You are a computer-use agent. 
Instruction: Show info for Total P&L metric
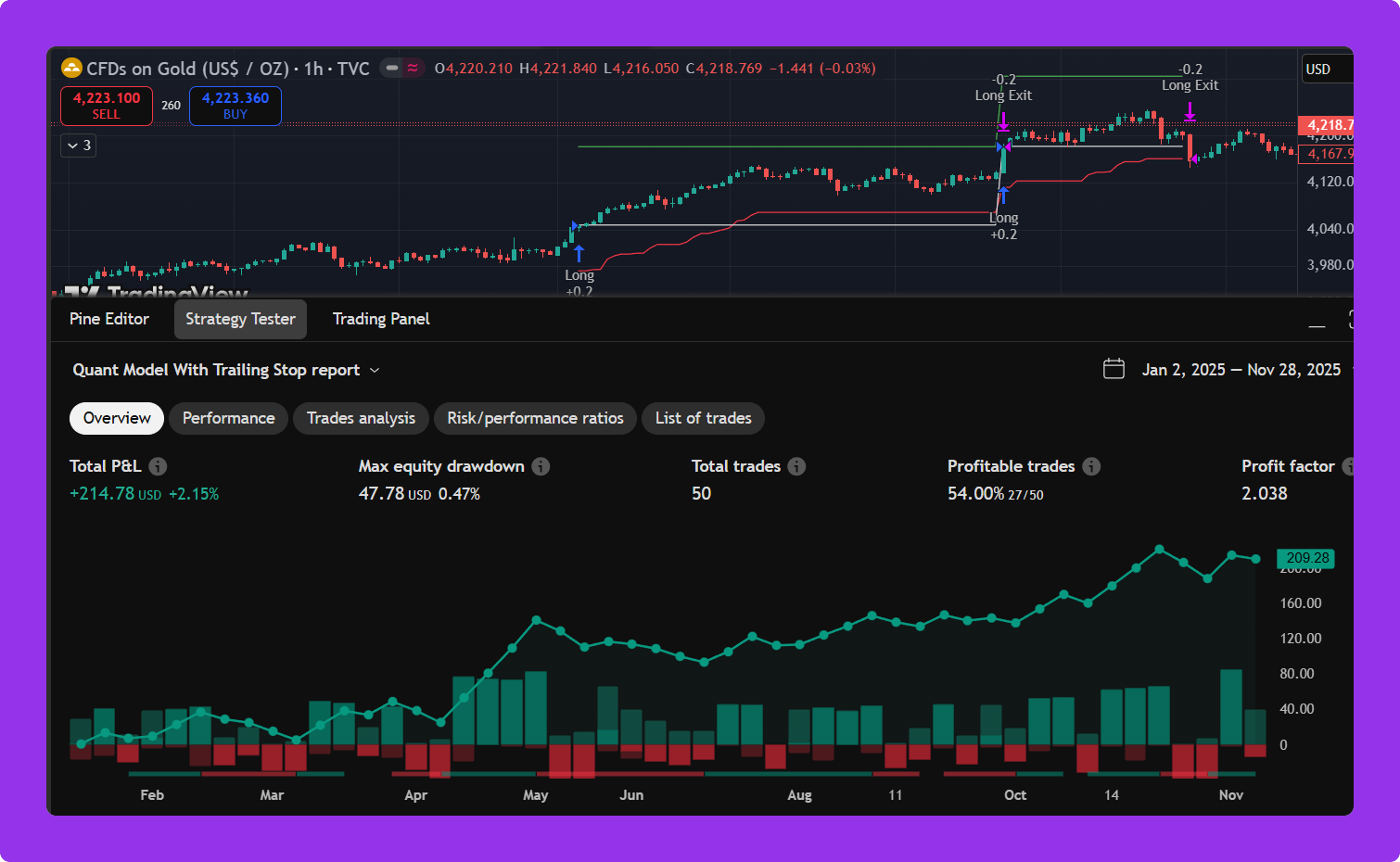point(159,466)
